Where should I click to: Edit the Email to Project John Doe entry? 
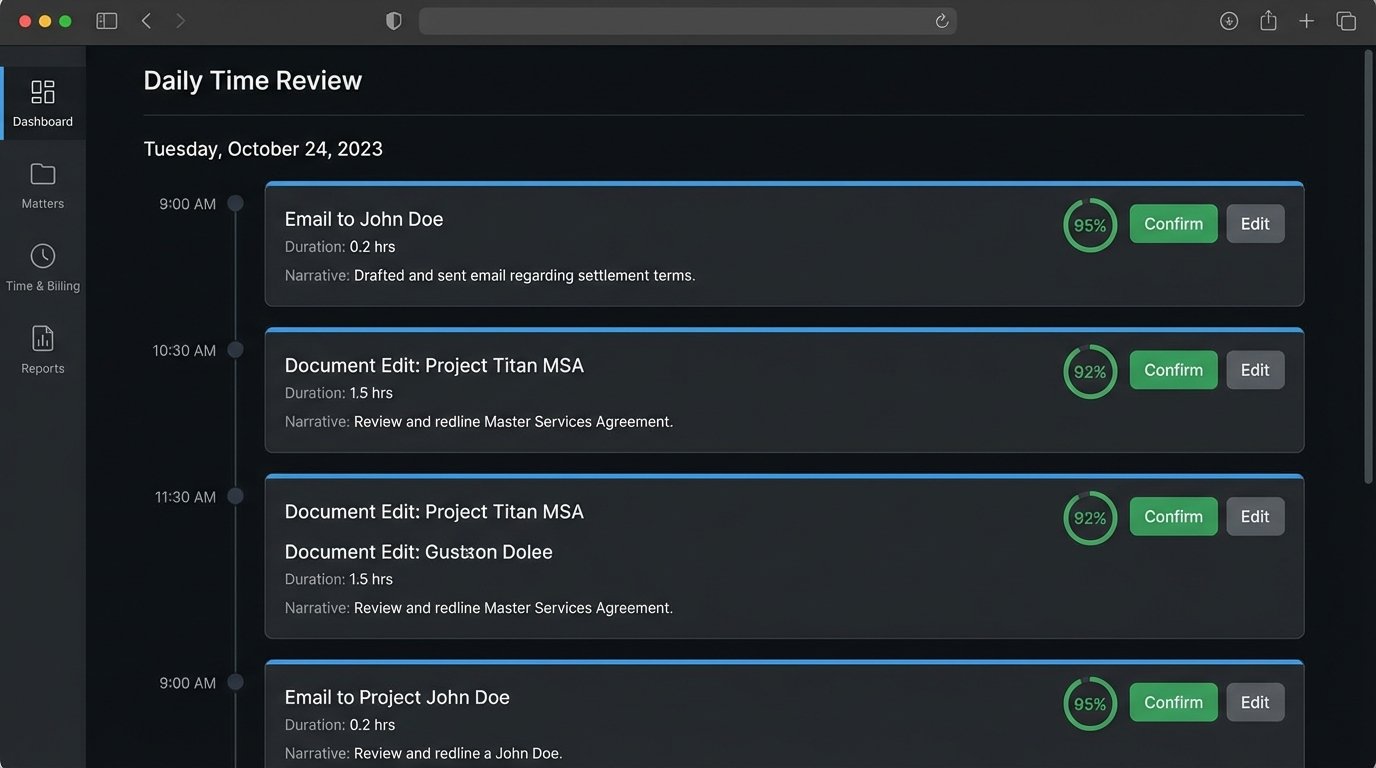1255,702
